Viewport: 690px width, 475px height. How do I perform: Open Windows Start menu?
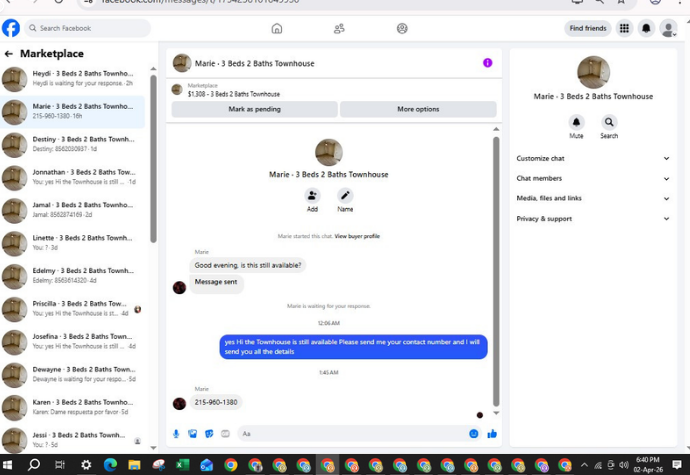pyautogui.click(x=7, y=465)
